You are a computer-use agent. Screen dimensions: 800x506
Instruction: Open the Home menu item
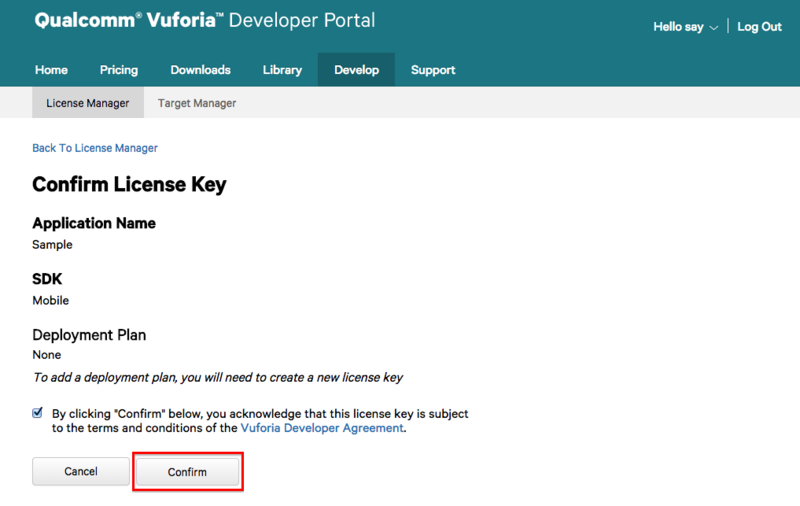coord(51,70)
